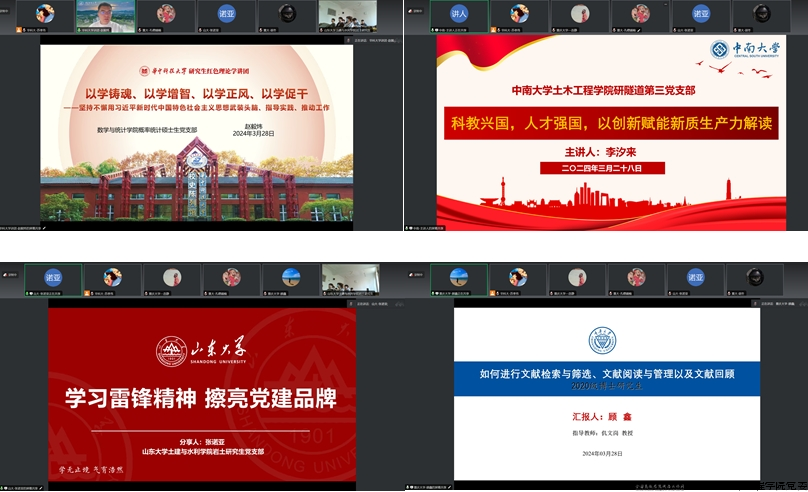Click 正在讲话 speaker indicator in 华中科技大学 meeting

click(x=372, y=40)
